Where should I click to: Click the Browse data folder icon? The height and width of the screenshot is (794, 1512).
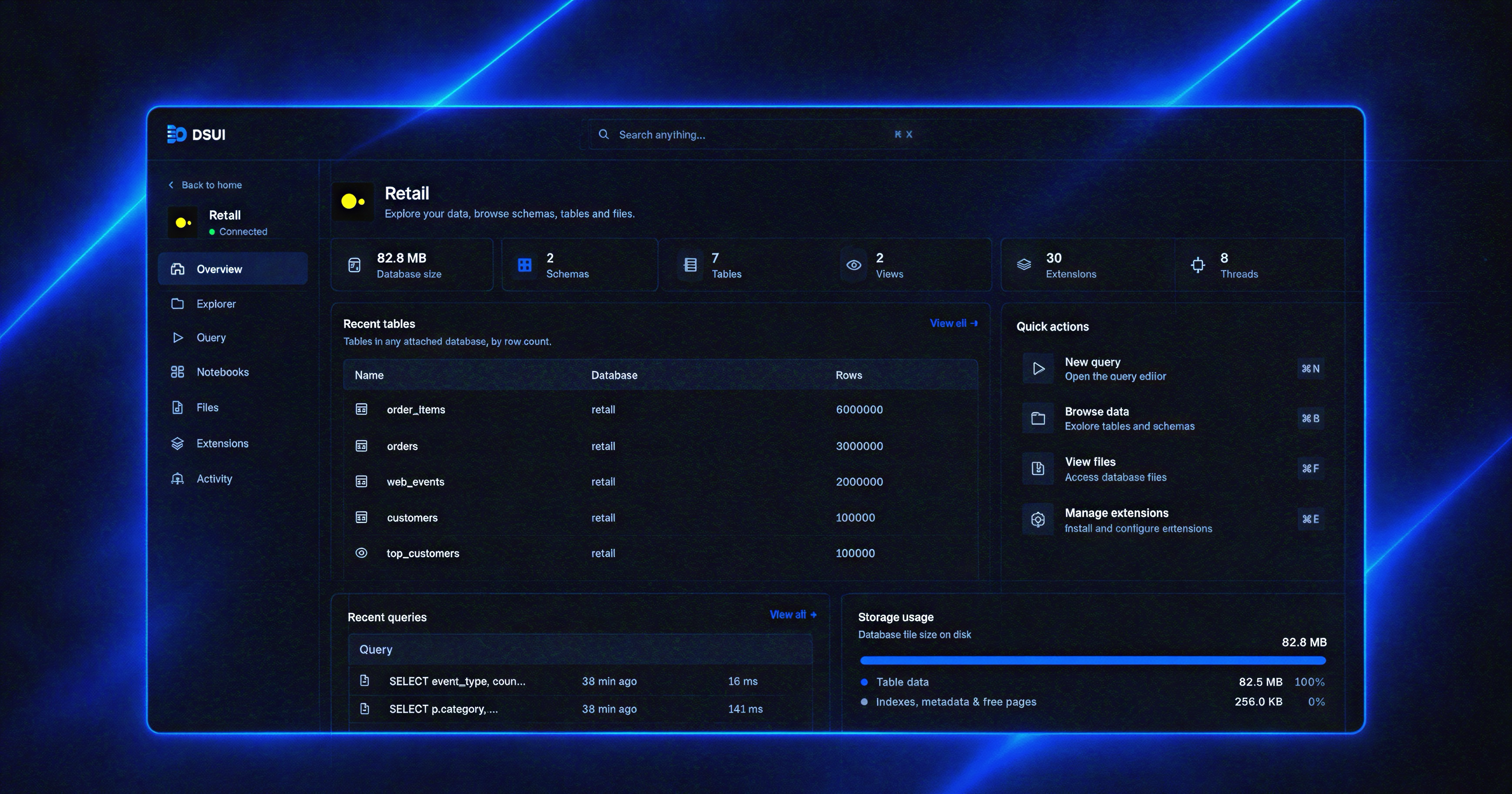click(x=1038, y=418)
